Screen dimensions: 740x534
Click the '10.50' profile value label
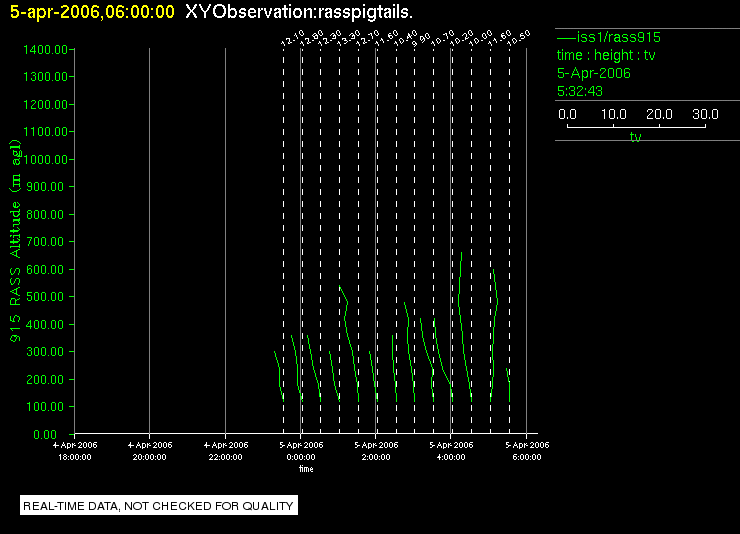pyautogui.click(x=519, y=38)
